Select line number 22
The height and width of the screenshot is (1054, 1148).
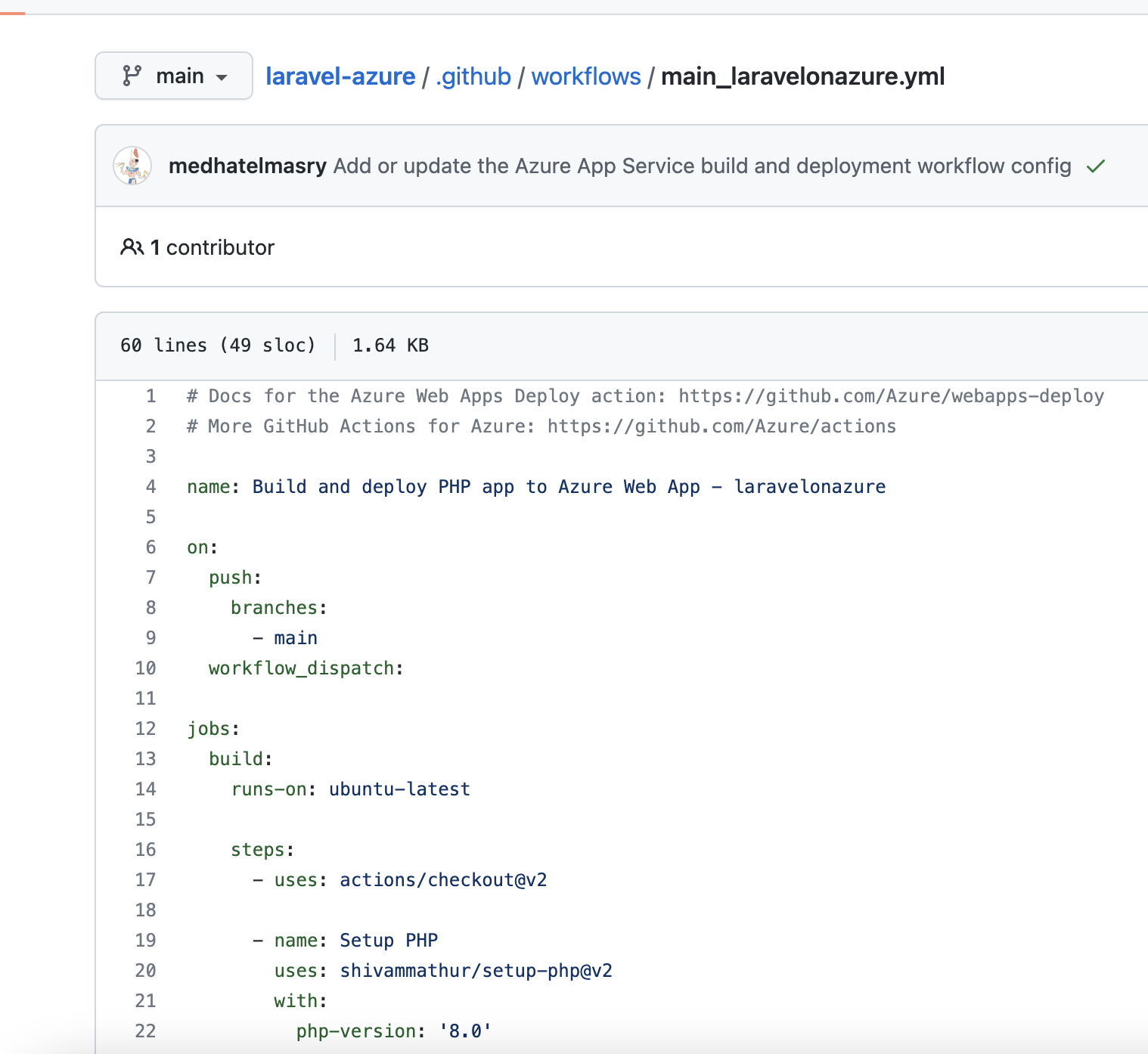(x=146, y=1031)
